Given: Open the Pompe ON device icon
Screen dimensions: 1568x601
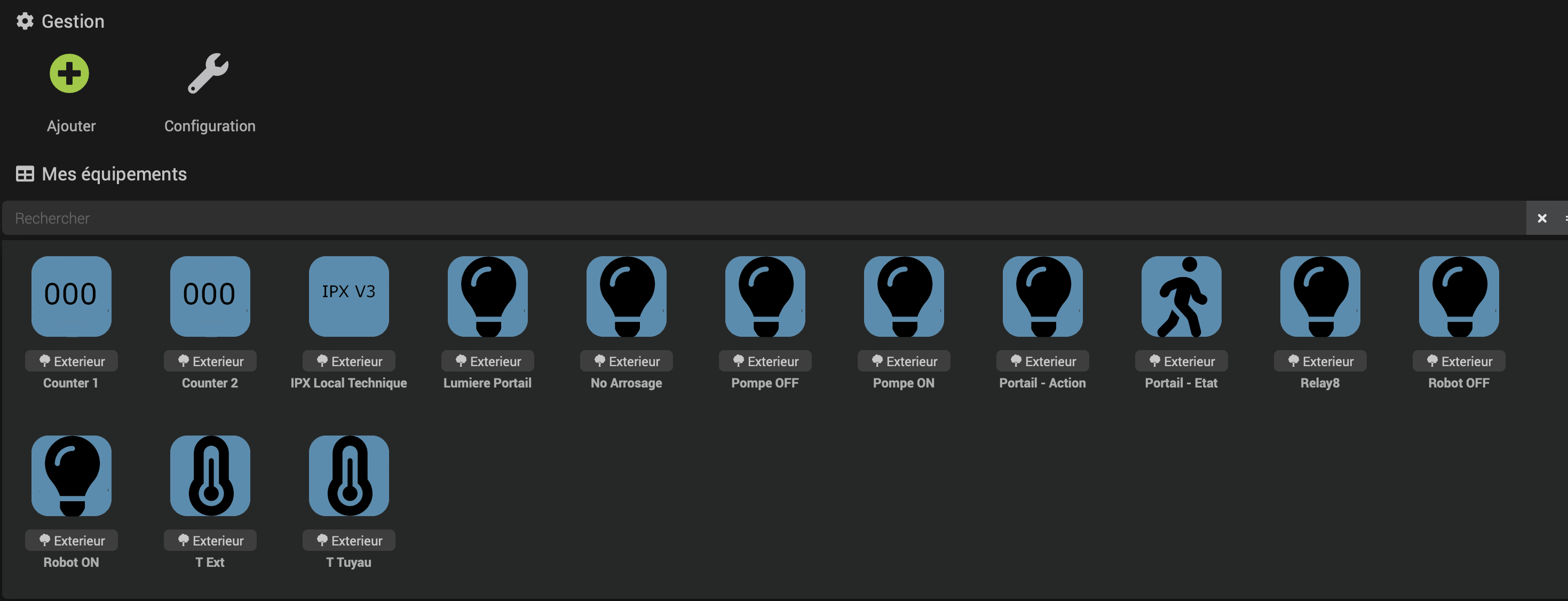Looking at the screenshot, I should click(904, 297).
